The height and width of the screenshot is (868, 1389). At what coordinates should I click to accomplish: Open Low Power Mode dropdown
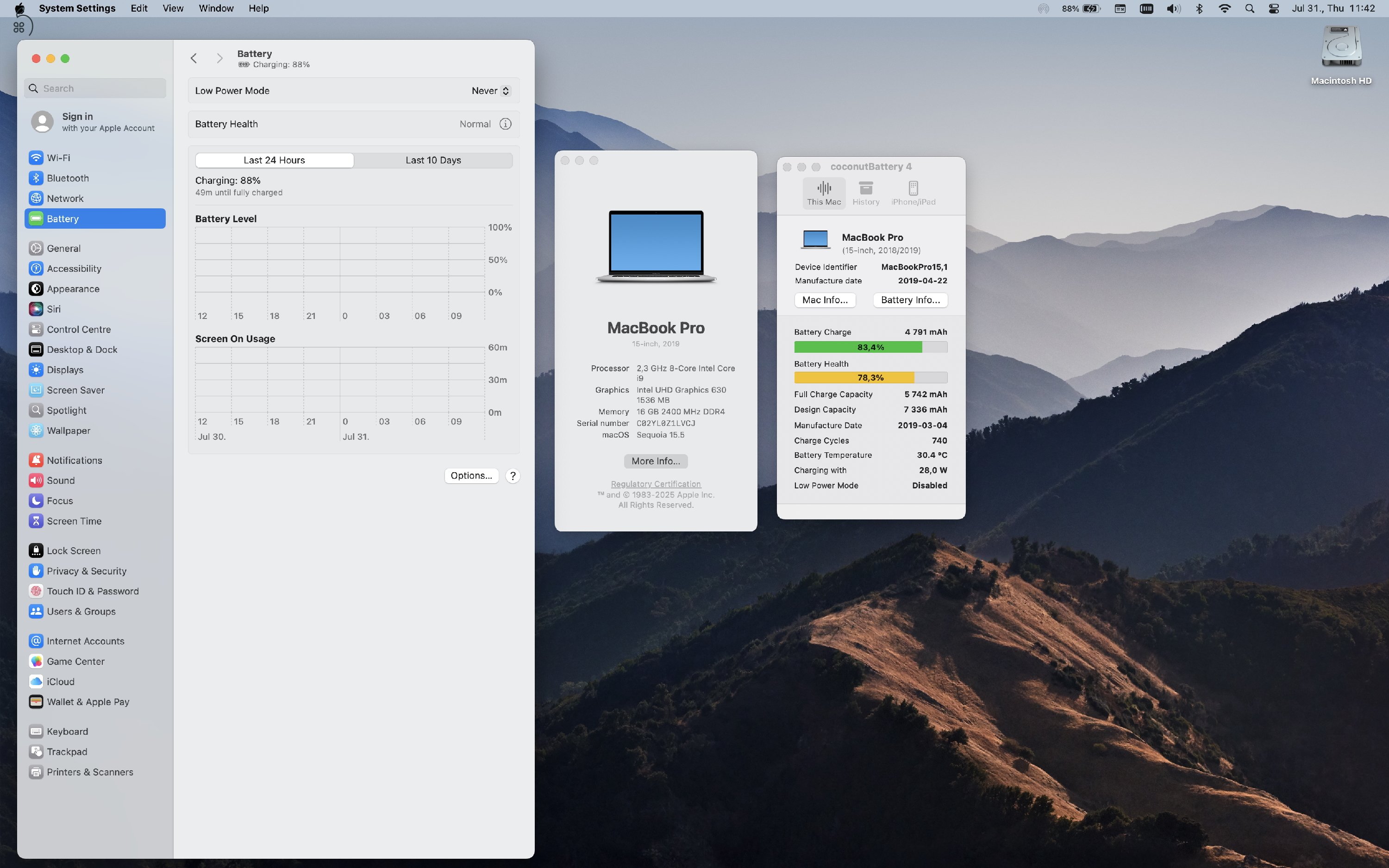point(490,91)
